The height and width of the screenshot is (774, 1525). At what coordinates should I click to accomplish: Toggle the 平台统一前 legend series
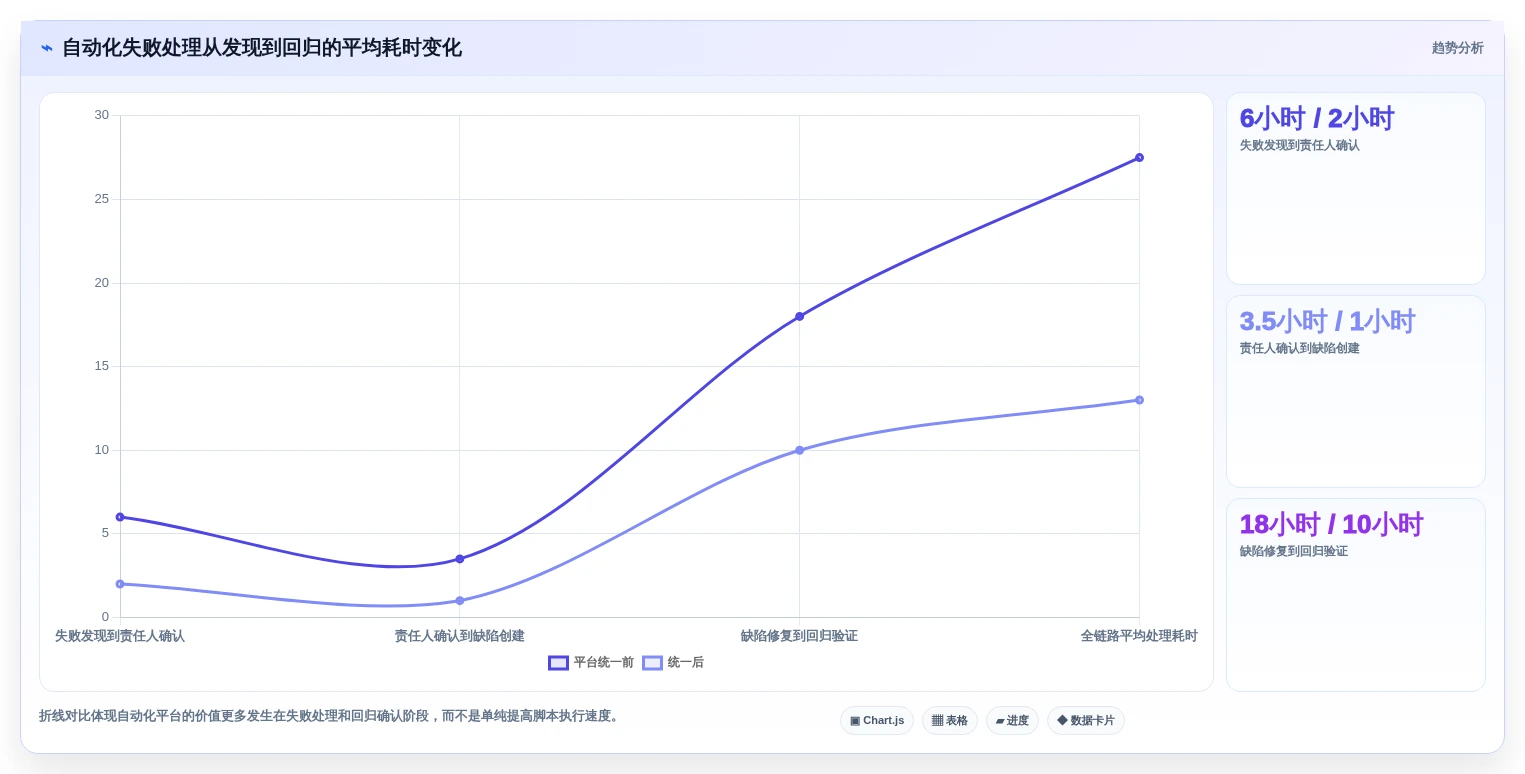click(591, 663)
